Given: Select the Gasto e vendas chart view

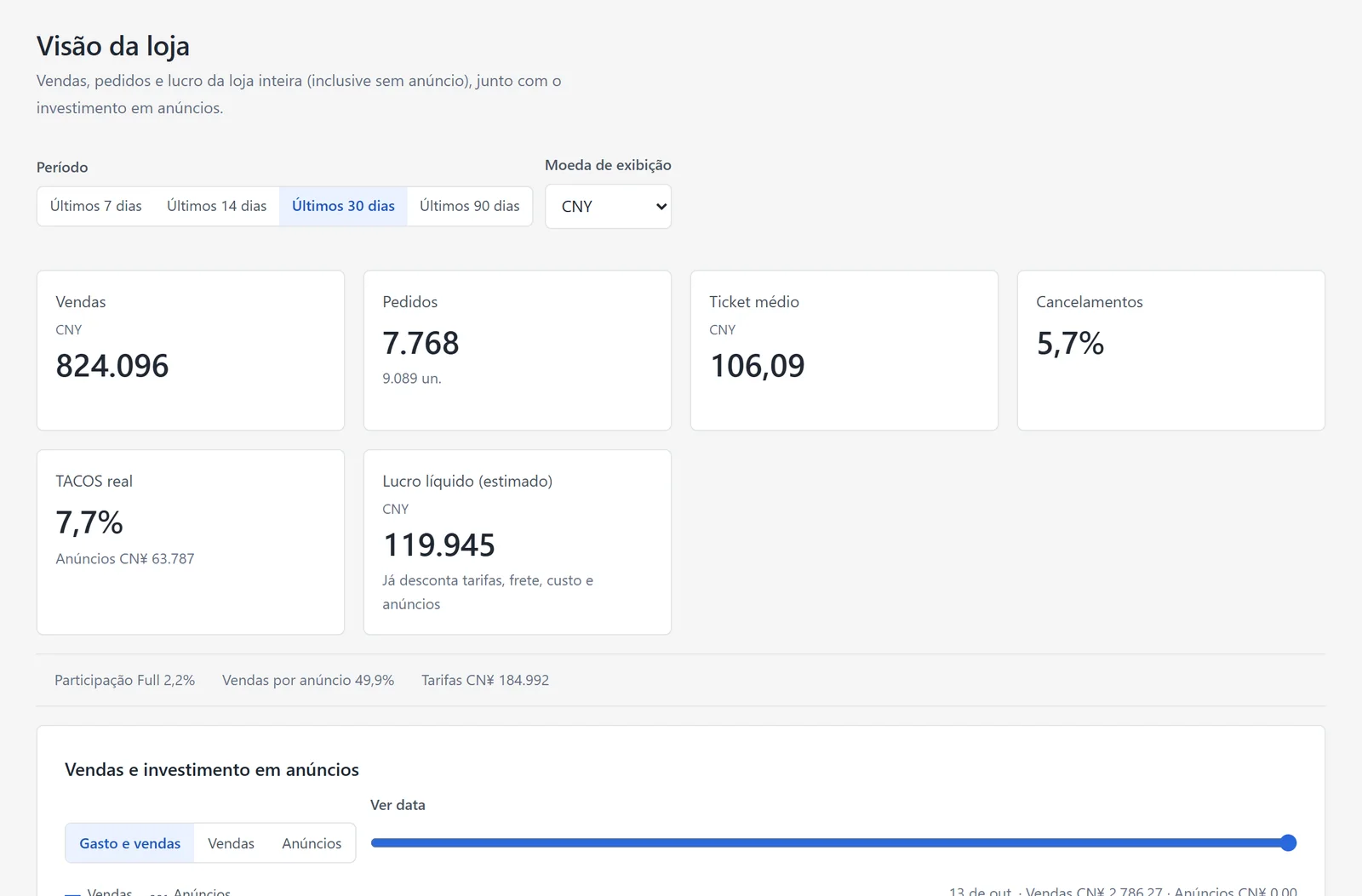Looking at the screenshot, I should pos(129,843).
